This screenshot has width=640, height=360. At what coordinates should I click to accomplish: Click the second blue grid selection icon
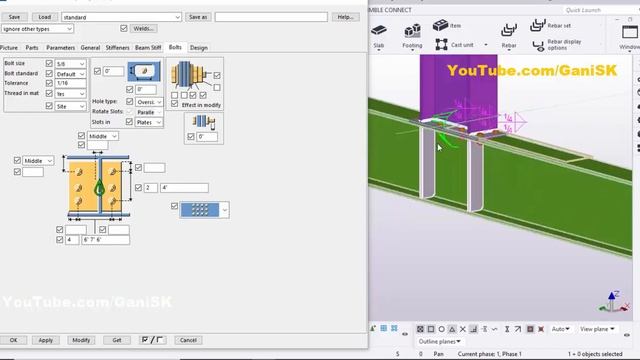coord(394,328)
